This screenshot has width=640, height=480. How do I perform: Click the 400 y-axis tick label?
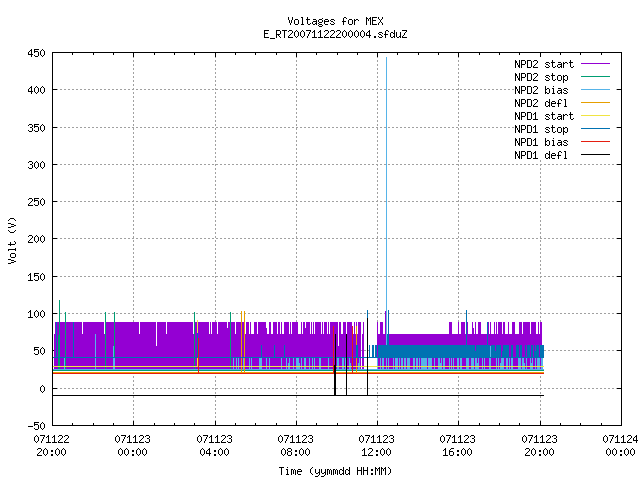(x=36, y=90)
